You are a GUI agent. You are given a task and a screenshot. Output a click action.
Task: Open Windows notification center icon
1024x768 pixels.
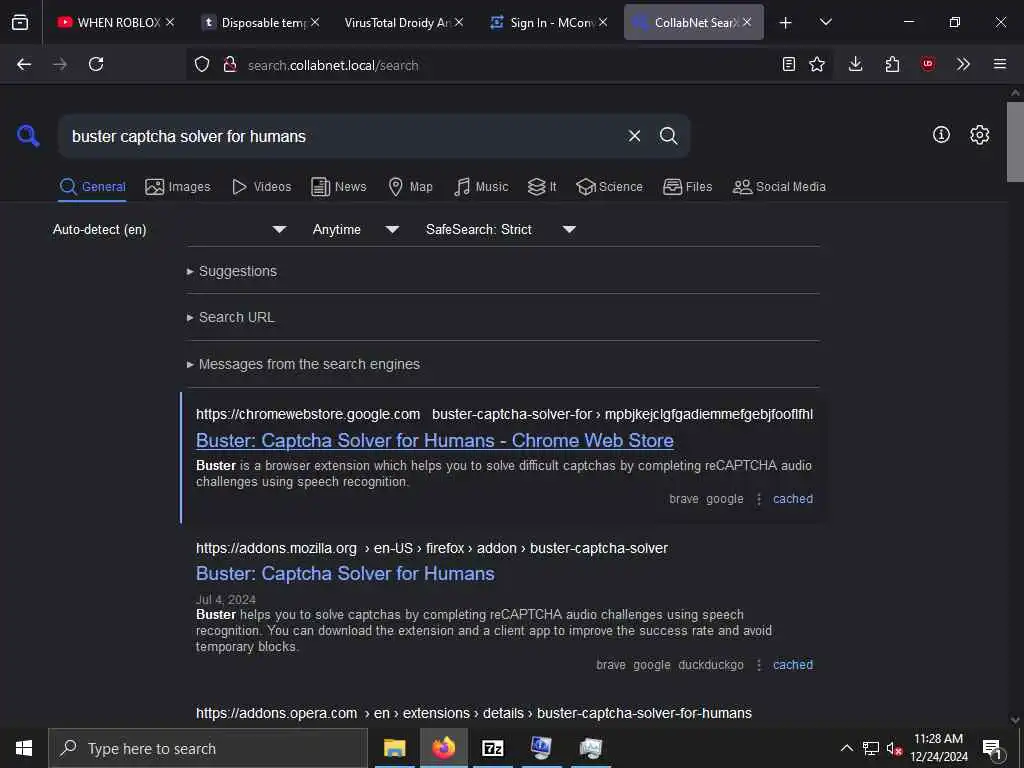pos(992,748)
